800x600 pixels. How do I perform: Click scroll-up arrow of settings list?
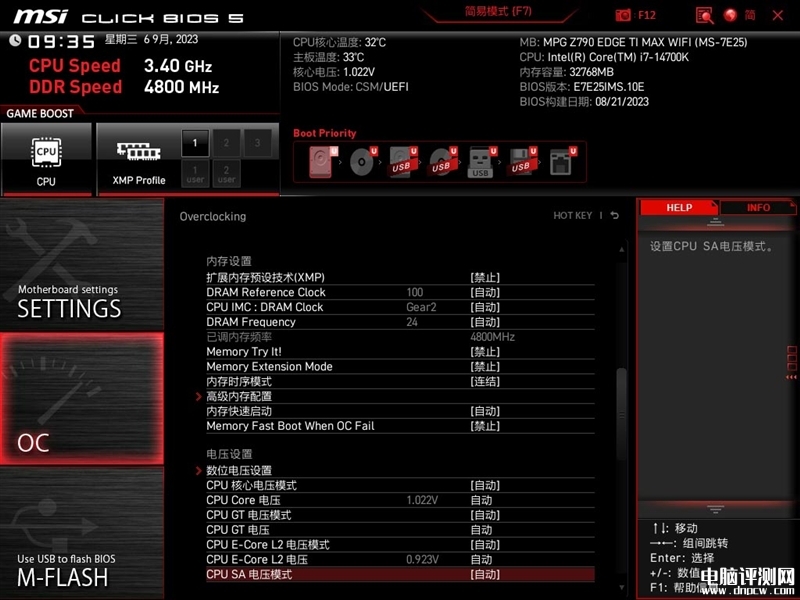(x=621, y=249)
